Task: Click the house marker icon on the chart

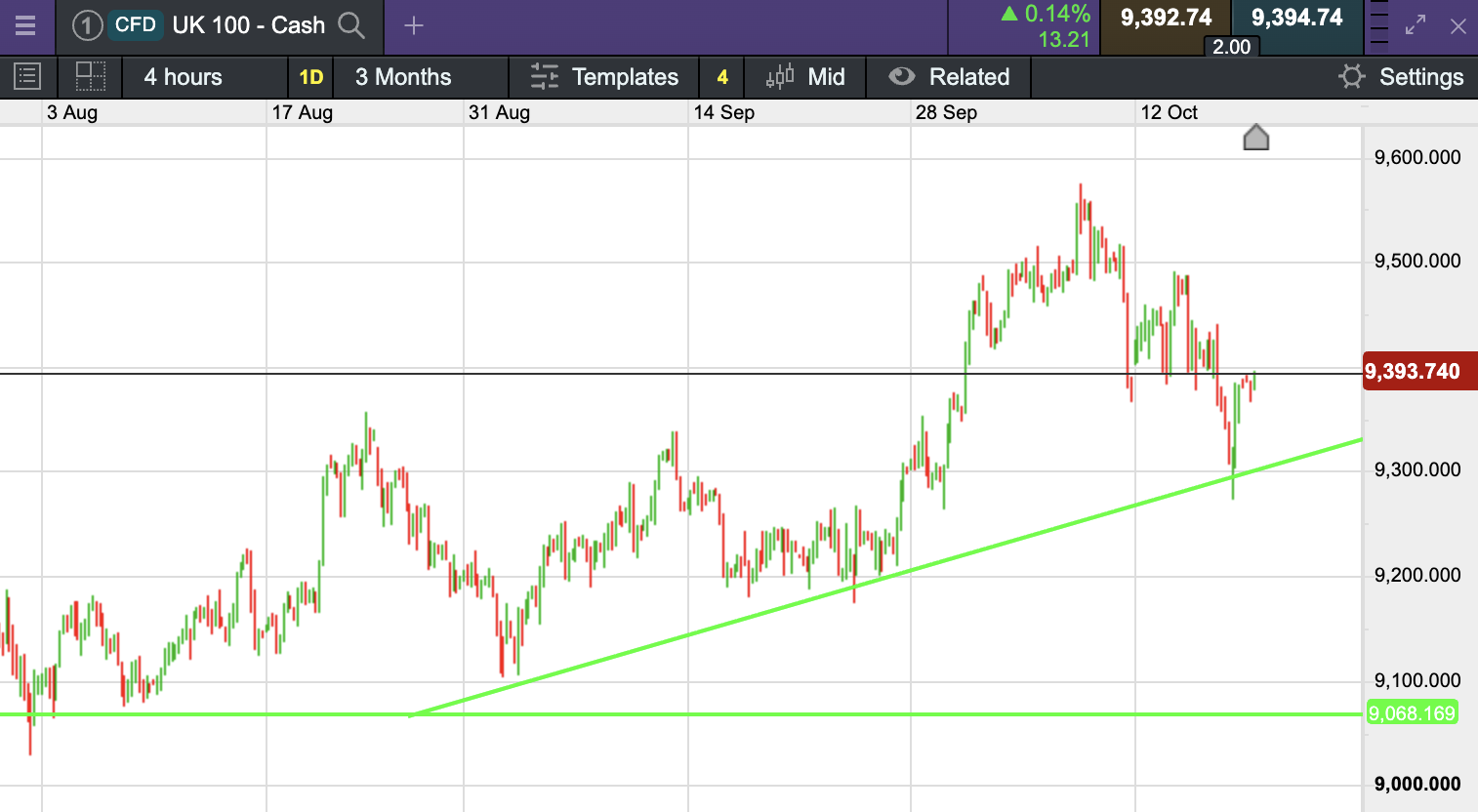Action: point(1256,138)
